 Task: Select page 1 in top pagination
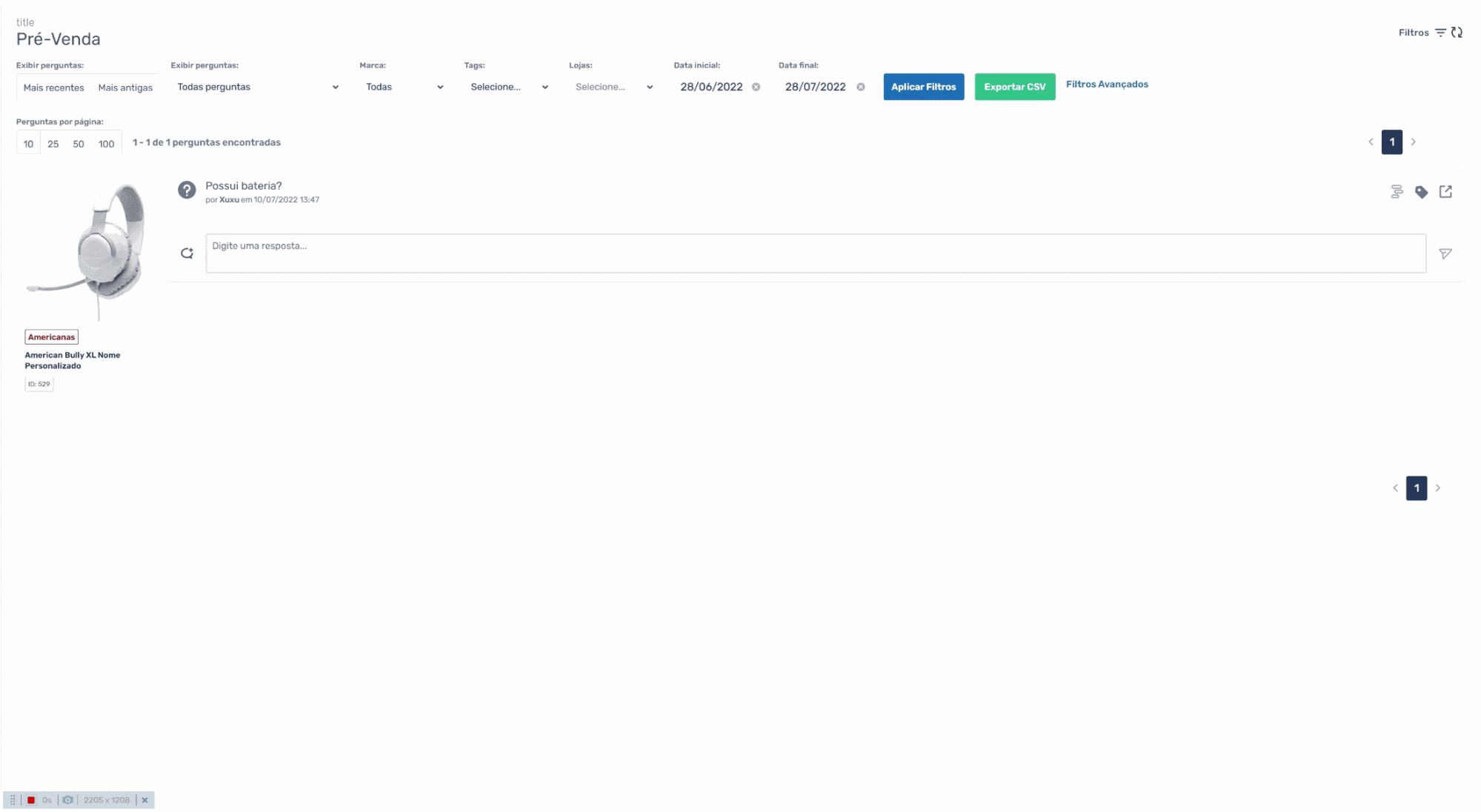tap(1391, 142)
